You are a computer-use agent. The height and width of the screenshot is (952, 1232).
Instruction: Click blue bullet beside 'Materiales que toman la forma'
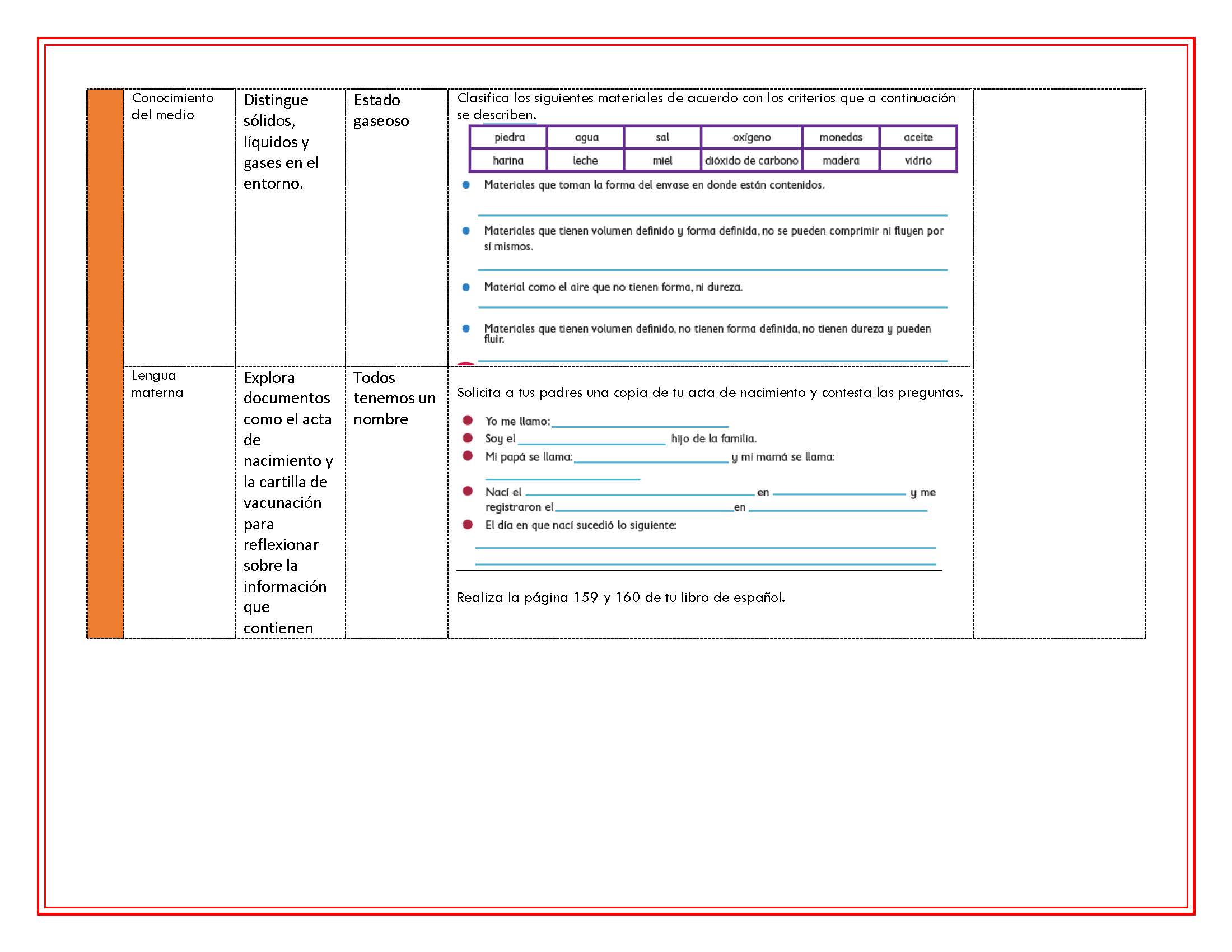point(466,185)
